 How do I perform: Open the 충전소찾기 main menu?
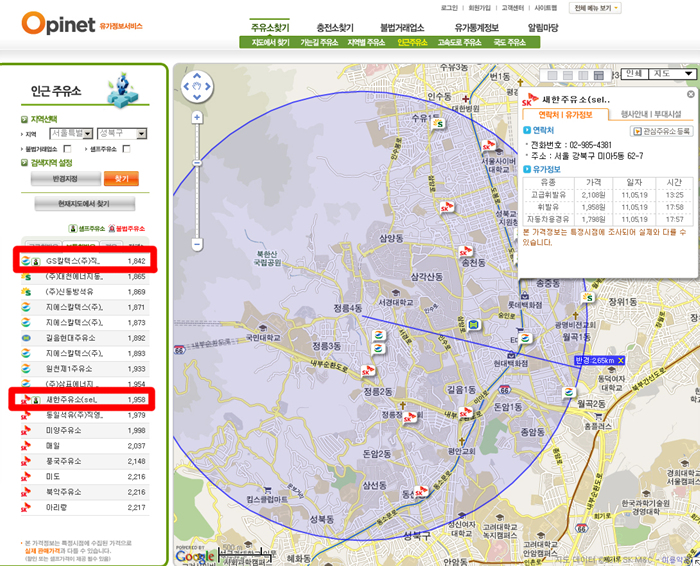(x=335, y=28)
